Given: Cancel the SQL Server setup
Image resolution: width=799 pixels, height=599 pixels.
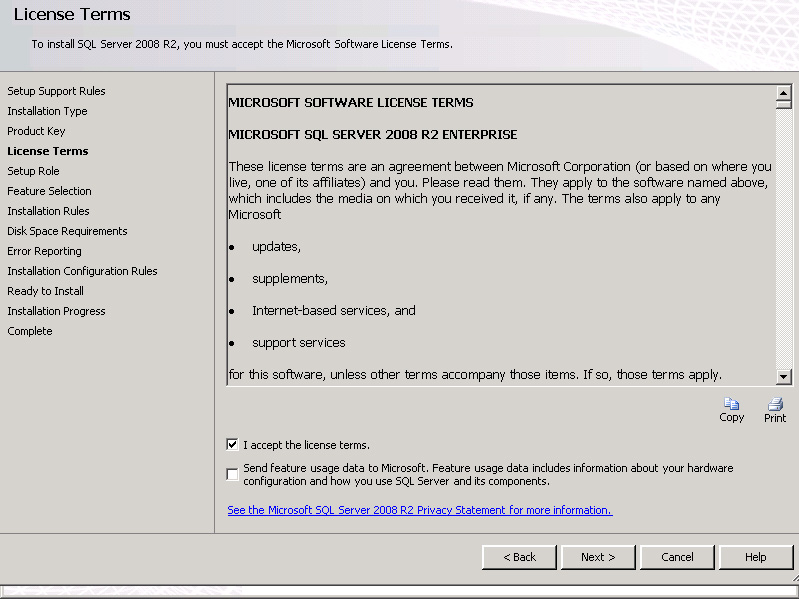Looking at the screenshot, I should tap(677, 557).
